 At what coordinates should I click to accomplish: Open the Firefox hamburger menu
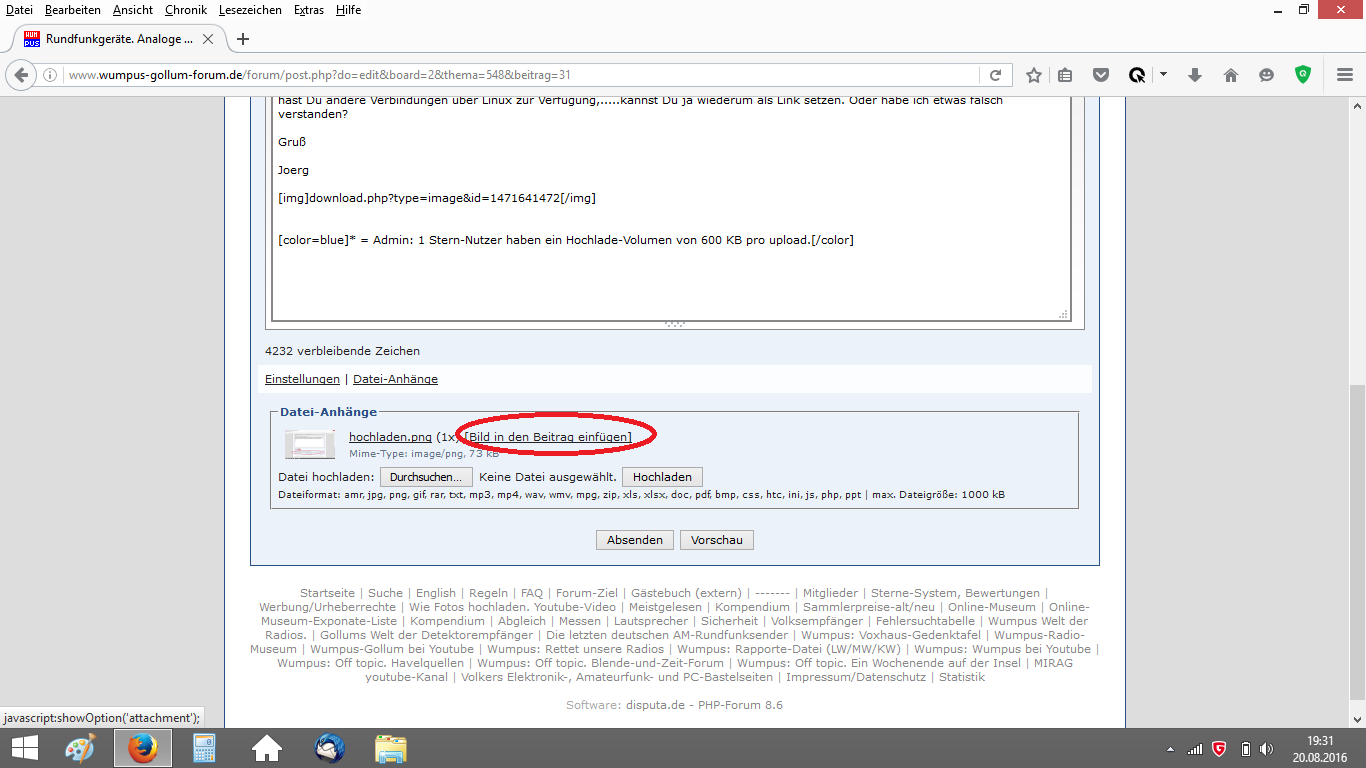(x=1345, y=75)
